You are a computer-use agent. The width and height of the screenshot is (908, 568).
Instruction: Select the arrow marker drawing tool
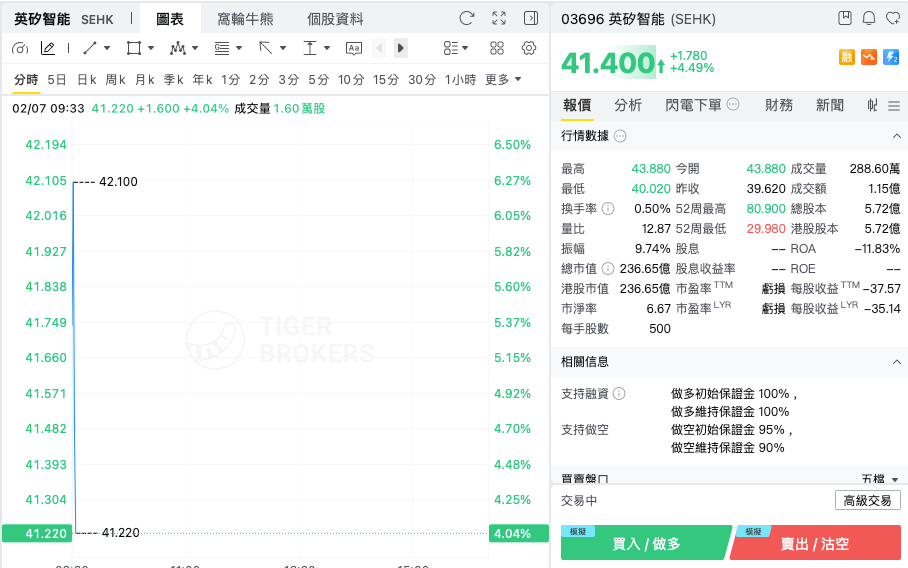tap(266, 48)
